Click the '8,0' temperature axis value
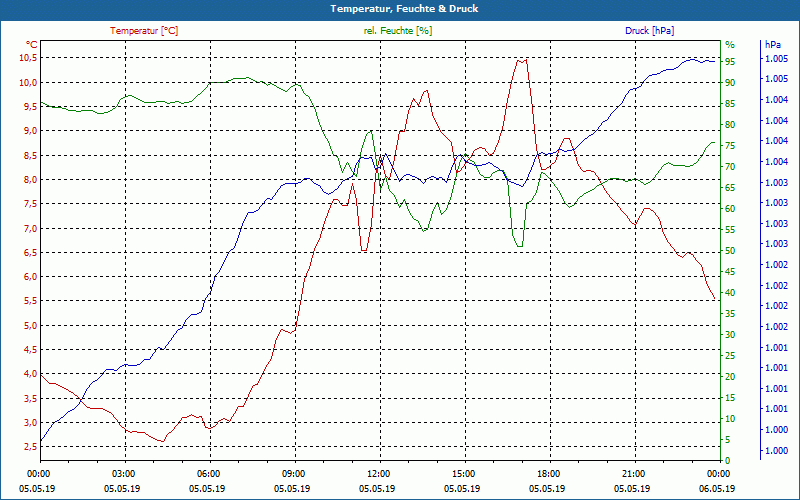 point(30,180)
